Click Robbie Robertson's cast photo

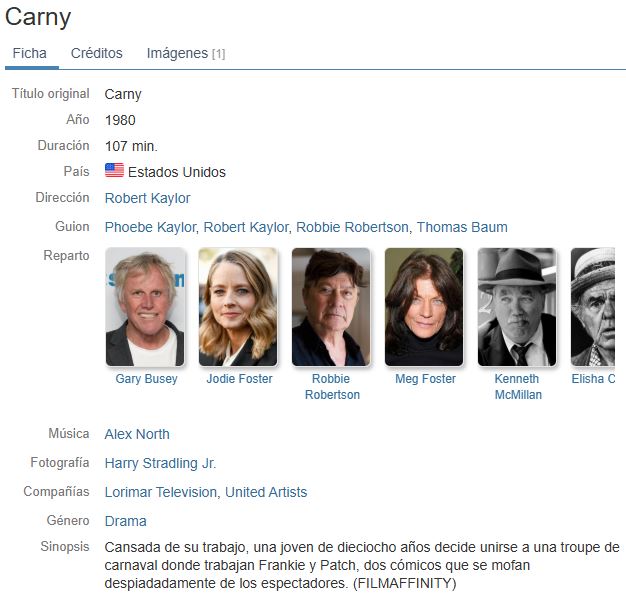click(331, 307)
